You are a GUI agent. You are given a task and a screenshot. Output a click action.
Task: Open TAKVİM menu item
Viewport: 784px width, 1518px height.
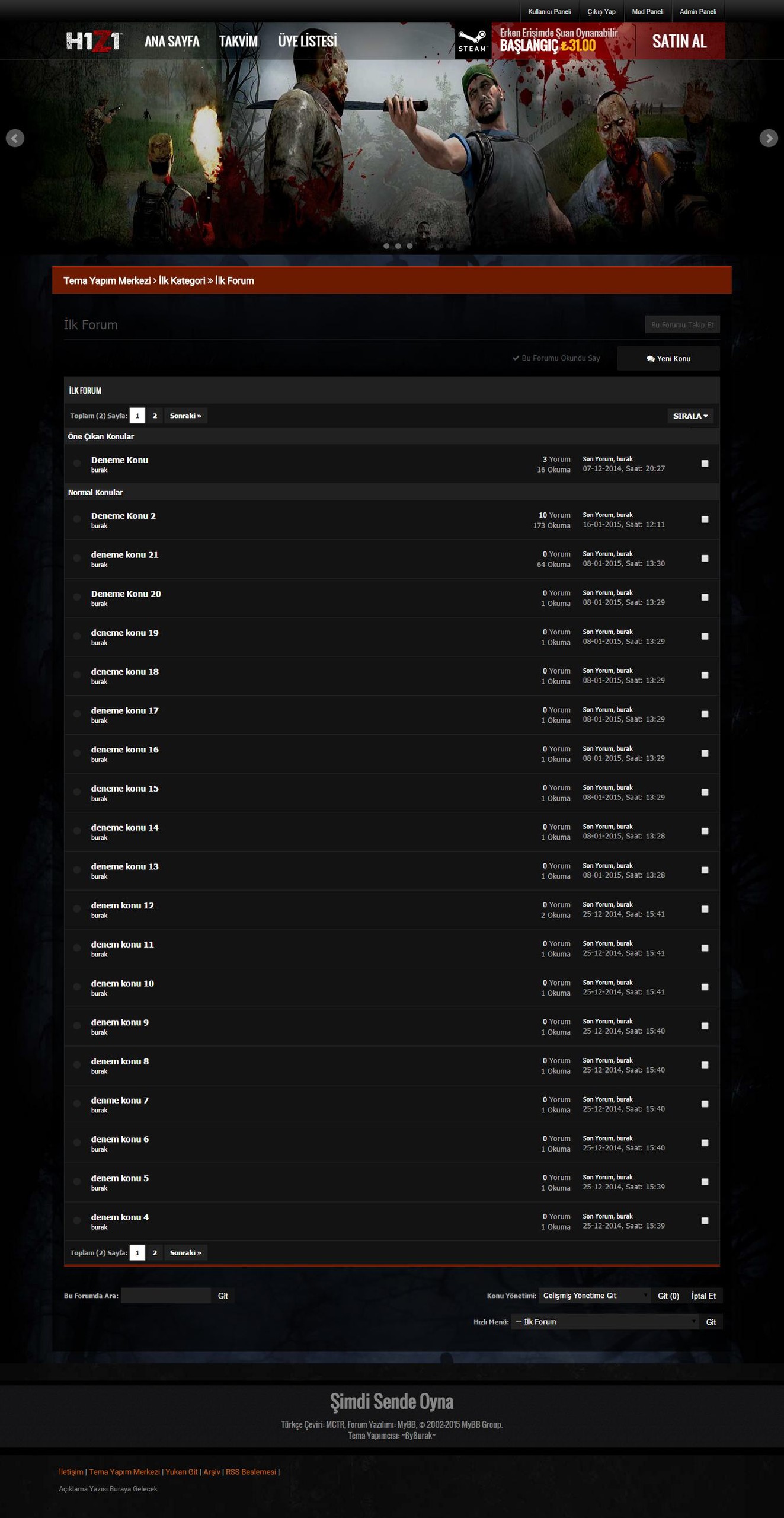(x=239, y=41)
